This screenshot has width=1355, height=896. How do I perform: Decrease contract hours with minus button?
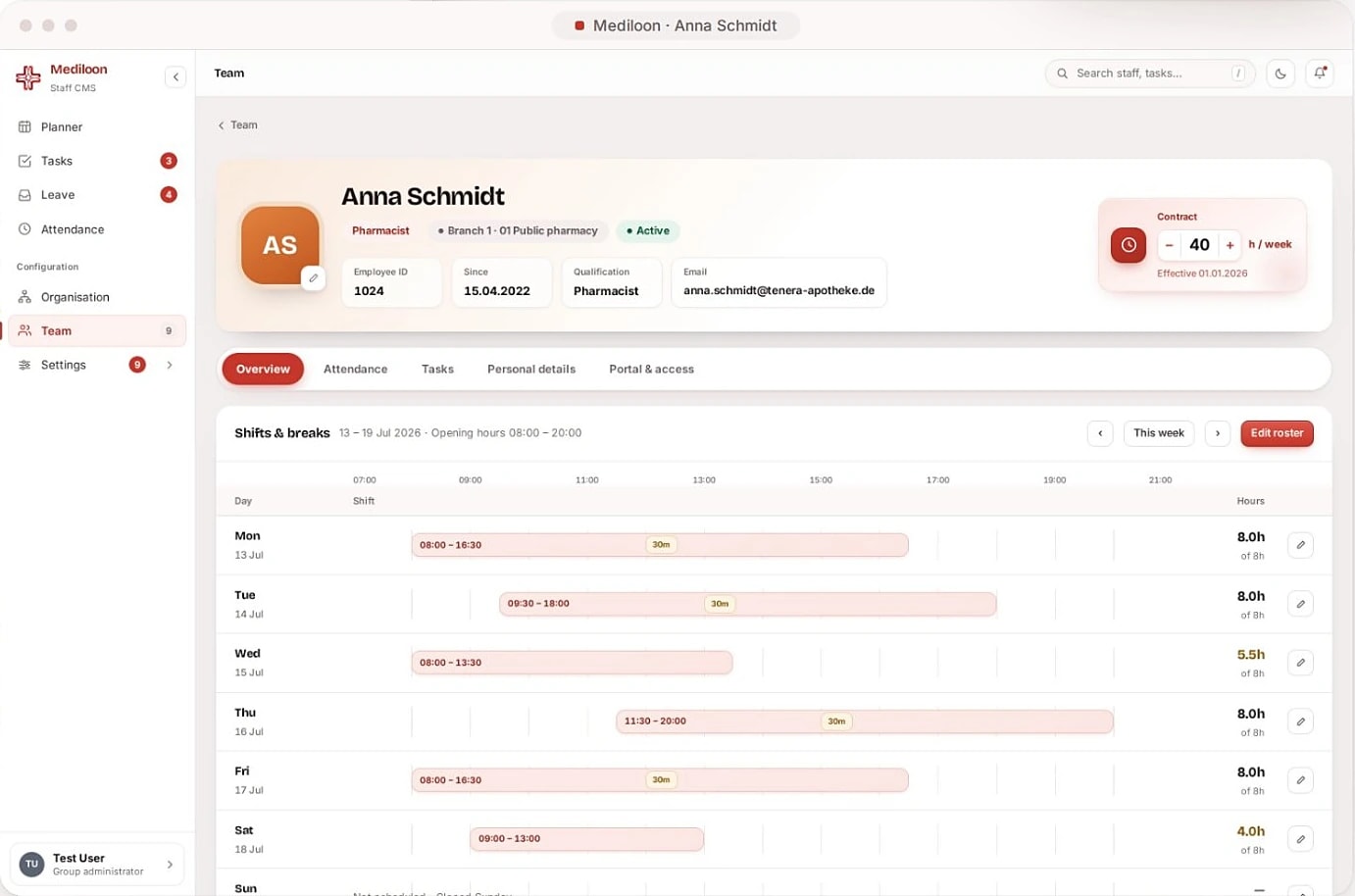(1169, 245)
